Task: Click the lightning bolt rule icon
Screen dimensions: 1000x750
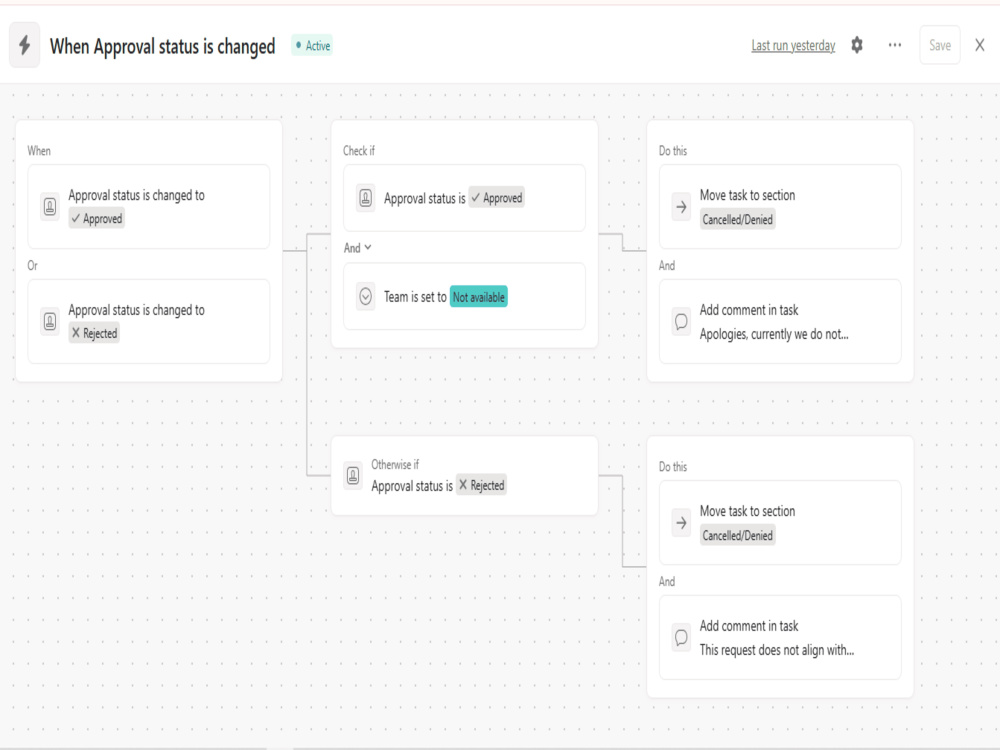Action: [x=24, y=45]
